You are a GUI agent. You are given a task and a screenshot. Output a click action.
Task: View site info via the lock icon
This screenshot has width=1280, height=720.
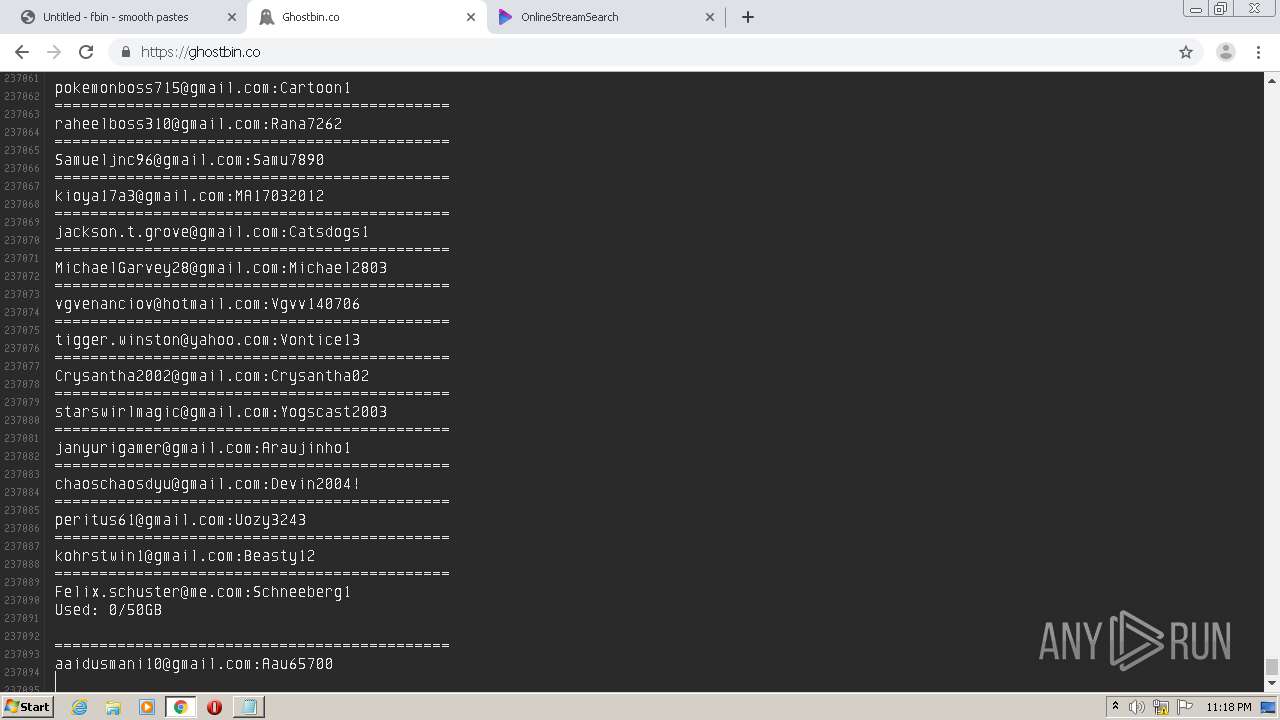pyautogui.click(x=126, y=52)
